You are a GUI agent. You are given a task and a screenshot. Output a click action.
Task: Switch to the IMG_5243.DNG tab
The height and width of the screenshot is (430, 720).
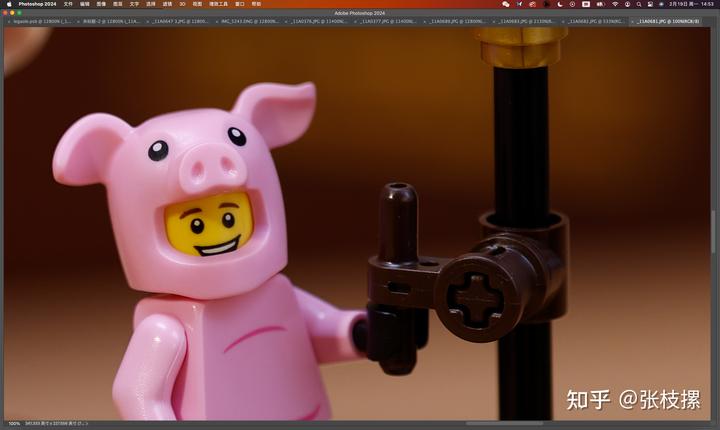pyautogui.click(x=250, y=22)
